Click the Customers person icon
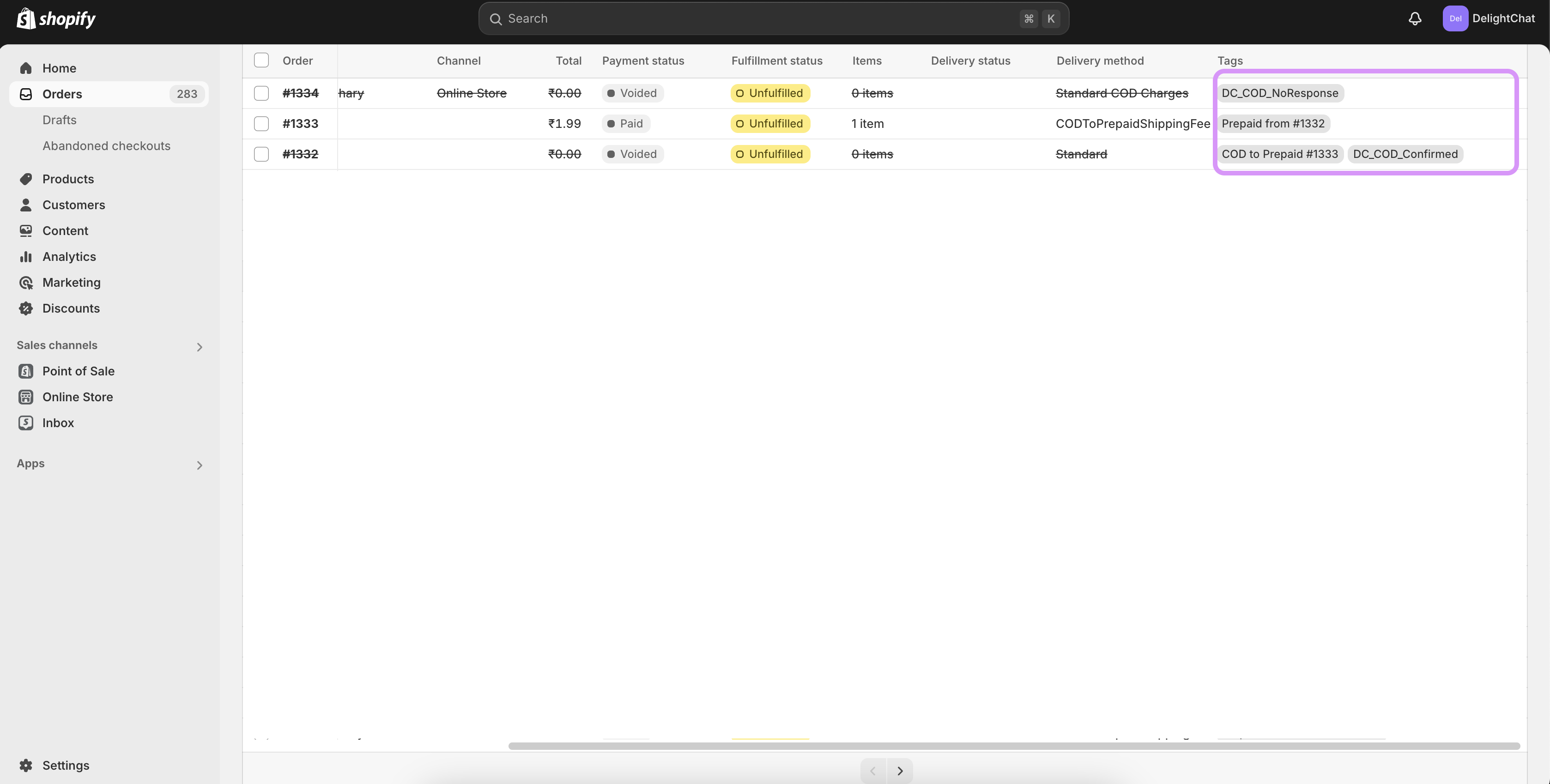Screen dimensions: 1550x784 (x=26, y=205)
